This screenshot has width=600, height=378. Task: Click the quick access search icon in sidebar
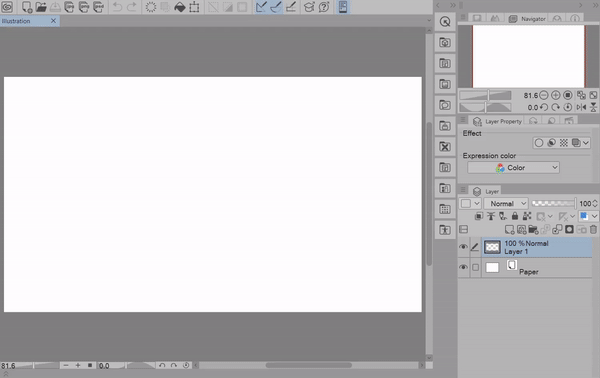[445, 22]
